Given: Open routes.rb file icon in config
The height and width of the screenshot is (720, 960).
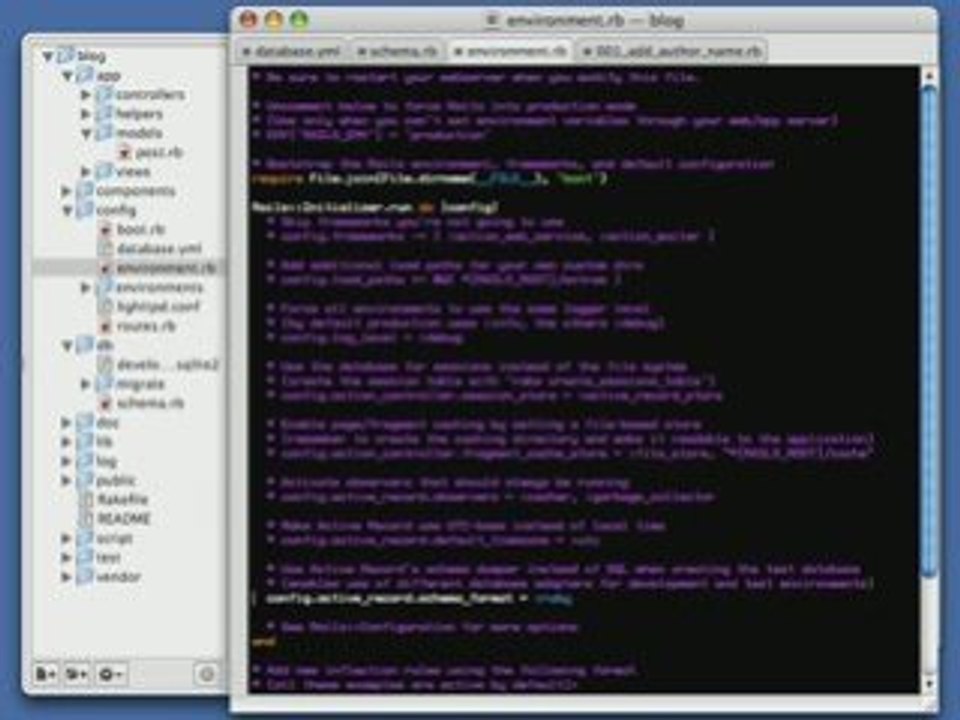Looking at the screenshot, I should (x=105, y=326).
